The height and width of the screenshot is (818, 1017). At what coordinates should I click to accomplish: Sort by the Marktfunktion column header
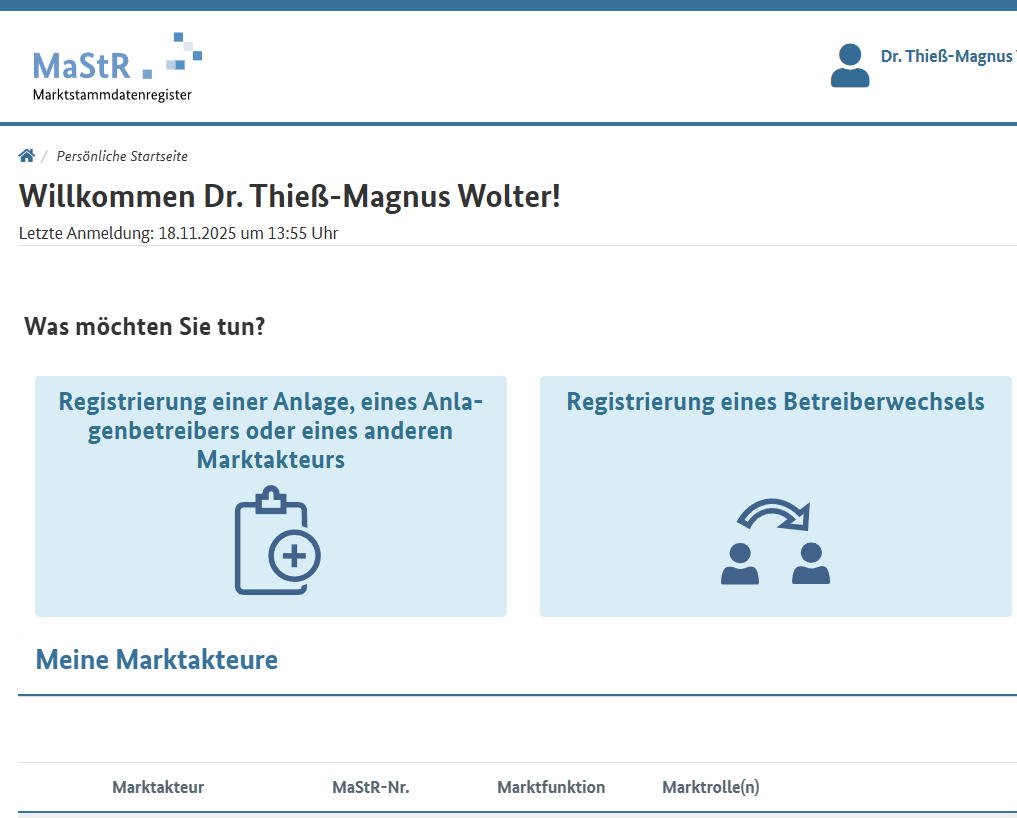pos(550,787)
